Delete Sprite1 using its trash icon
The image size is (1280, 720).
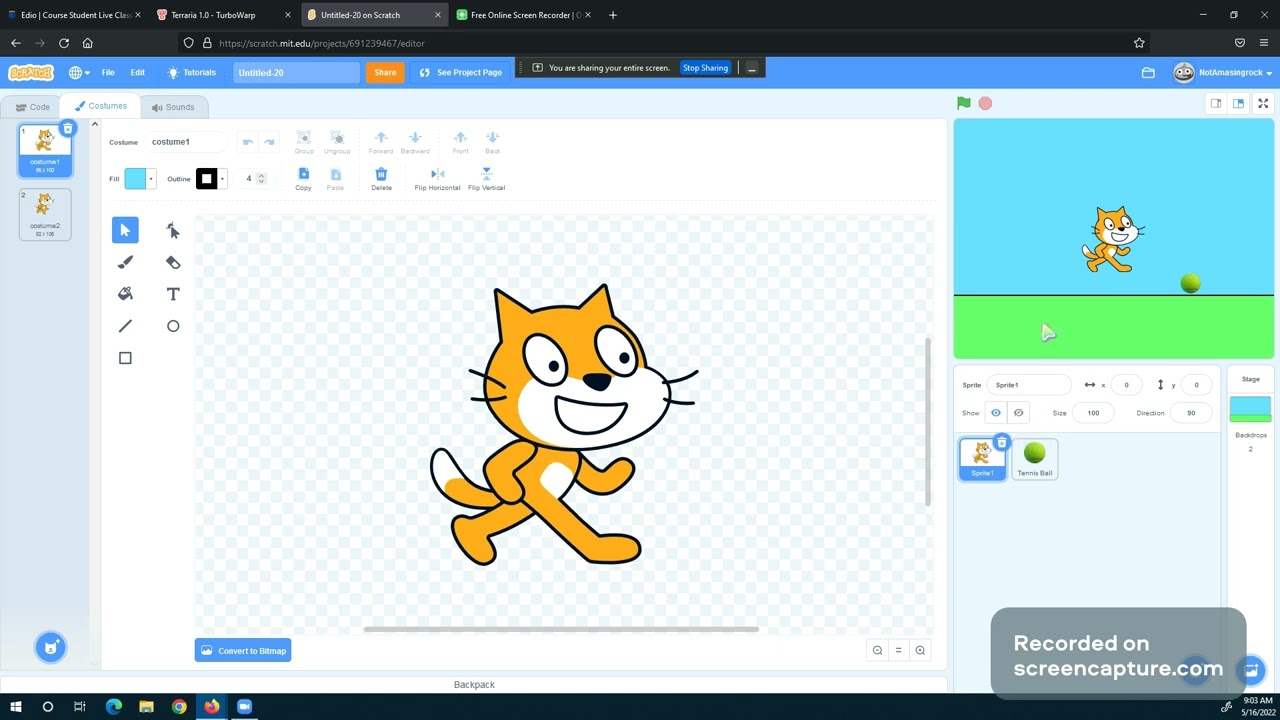1001,442
